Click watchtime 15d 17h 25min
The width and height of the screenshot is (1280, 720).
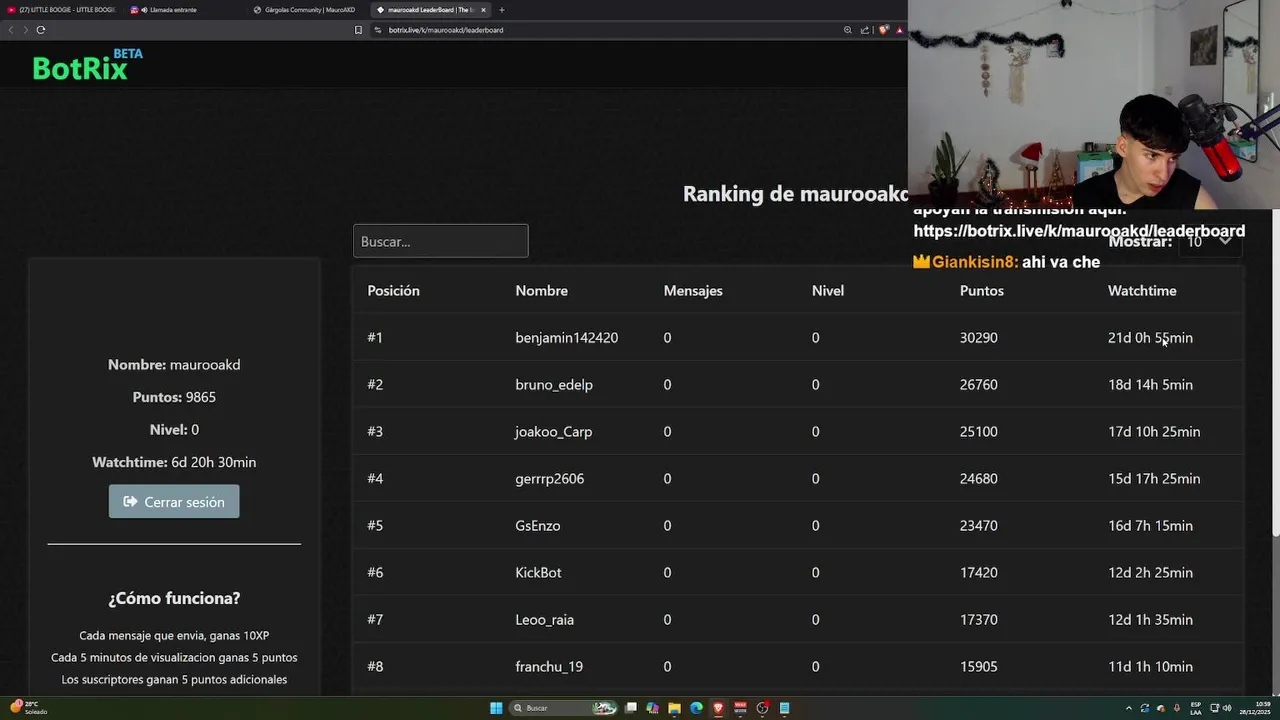[x=1153, y=479]
